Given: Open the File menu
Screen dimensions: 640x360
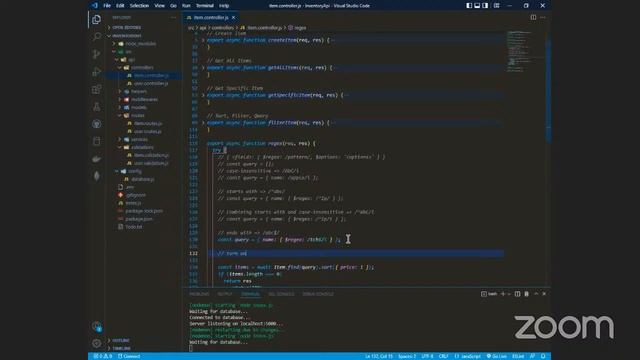Looking at the screenshot, I should coord(107,6).
